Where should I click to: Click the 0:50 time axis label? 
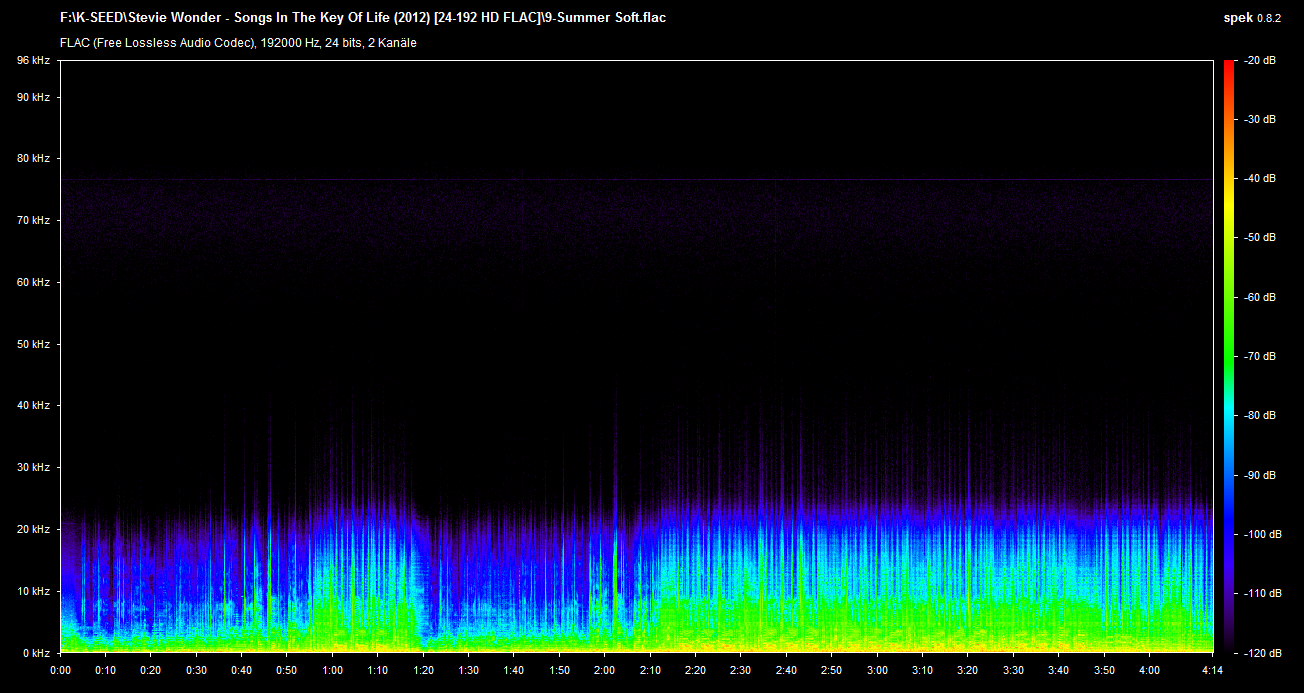pyautogui.click(x=287, y=670)
